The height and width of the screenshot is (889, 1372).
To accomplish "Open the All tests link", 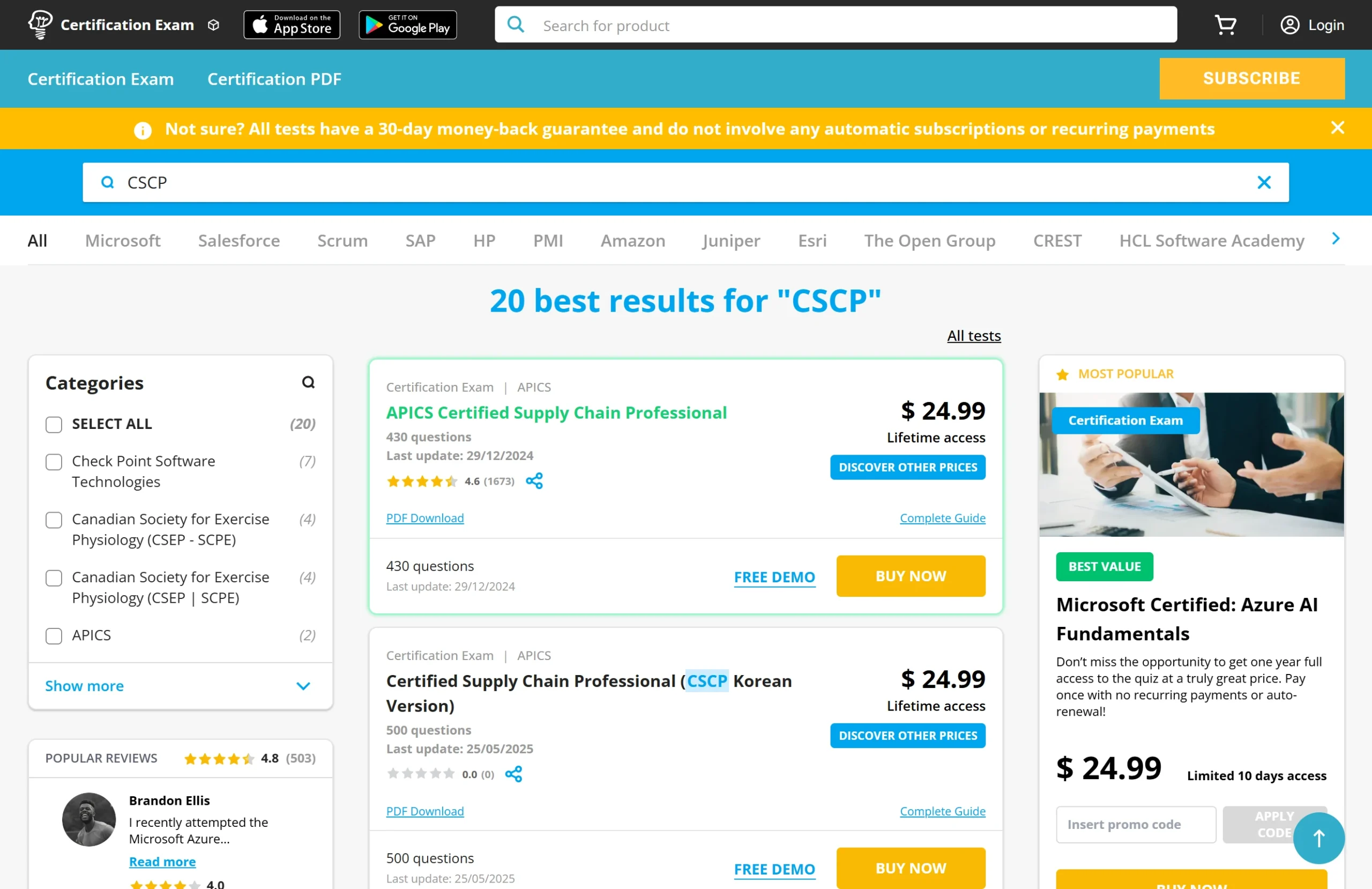I will pos(974,335).
